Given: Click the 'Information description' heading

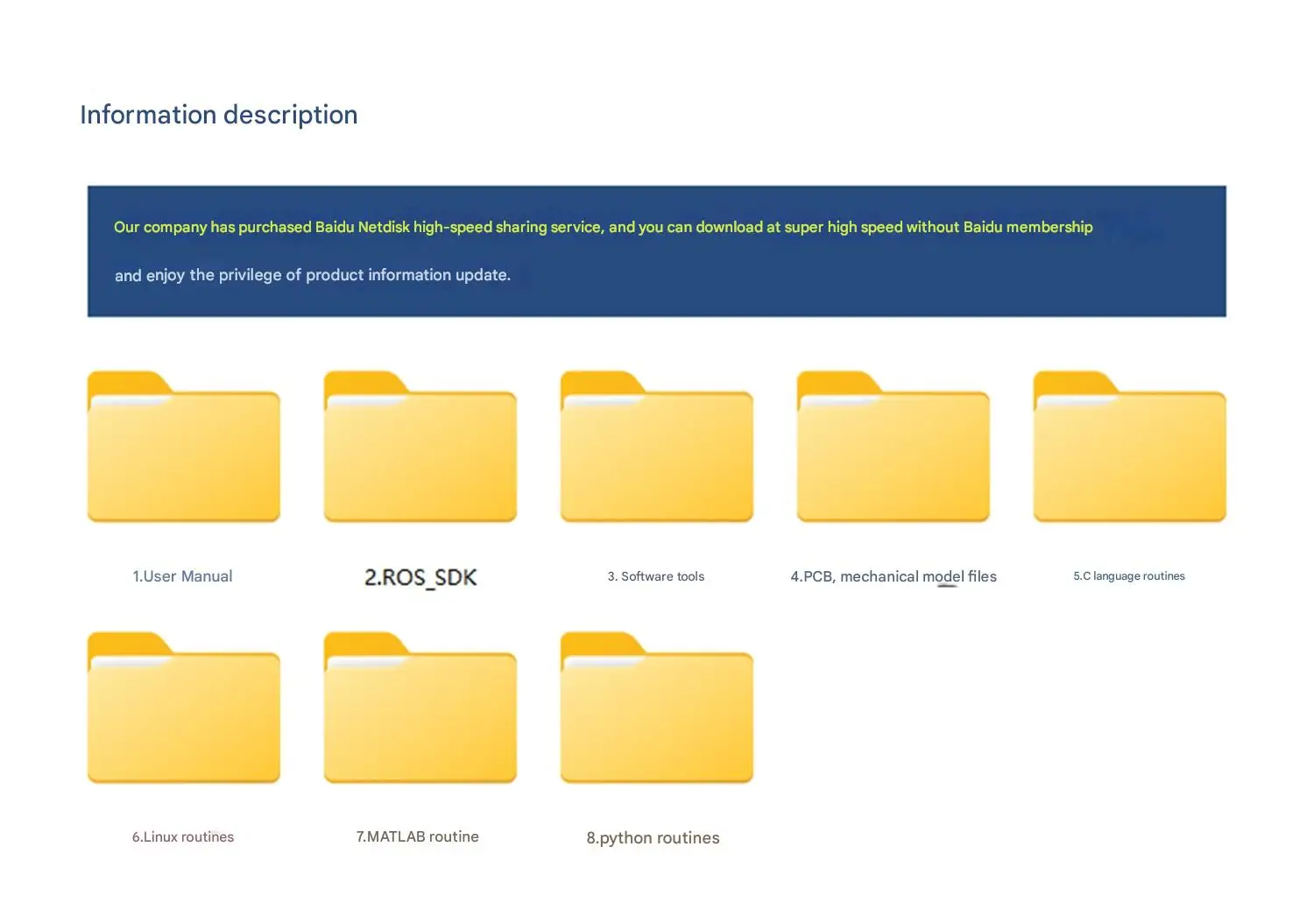Looking at the screenshot, I should click(x=219, y=115).
